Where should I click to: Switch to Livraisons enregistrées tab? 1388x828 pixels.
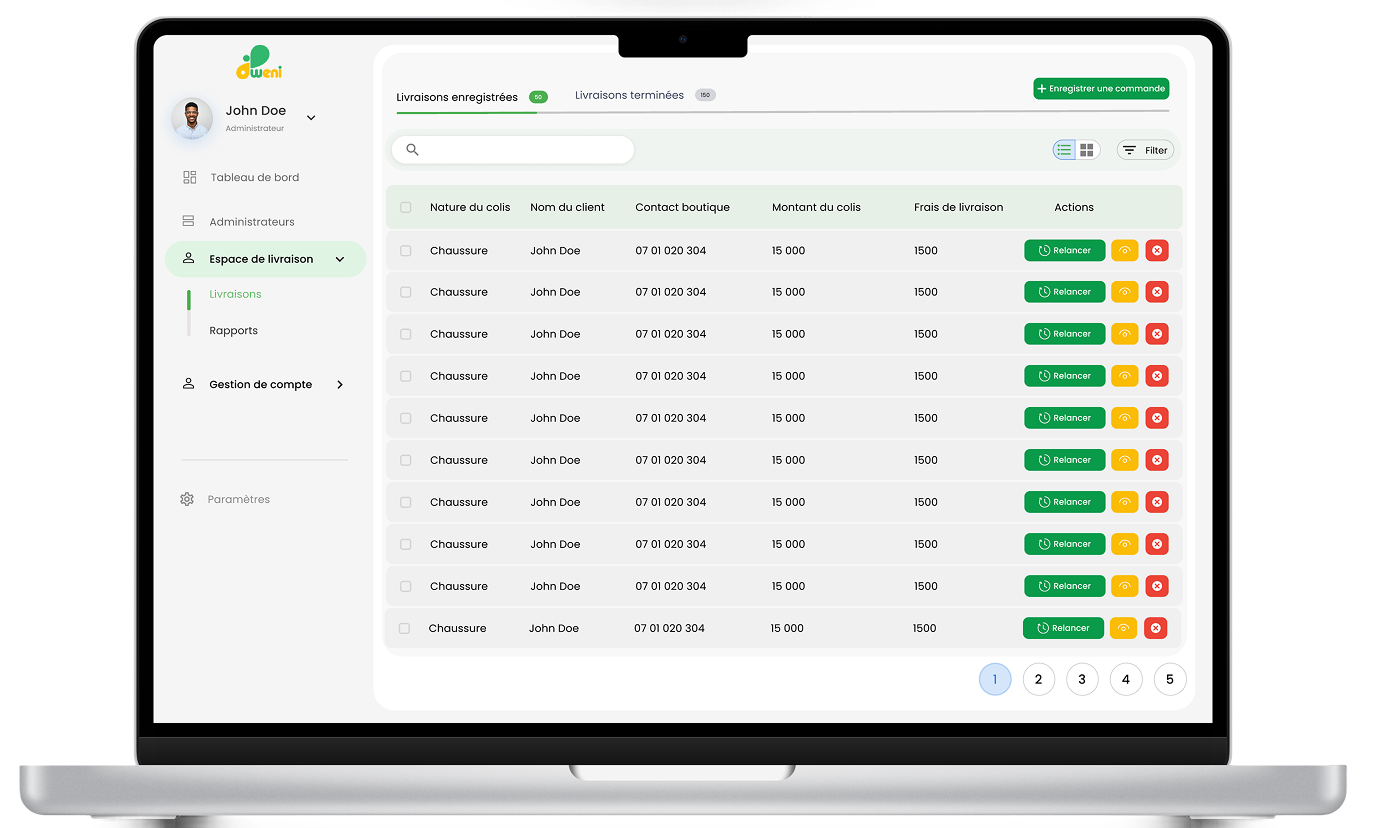click(x=457, y=97)
